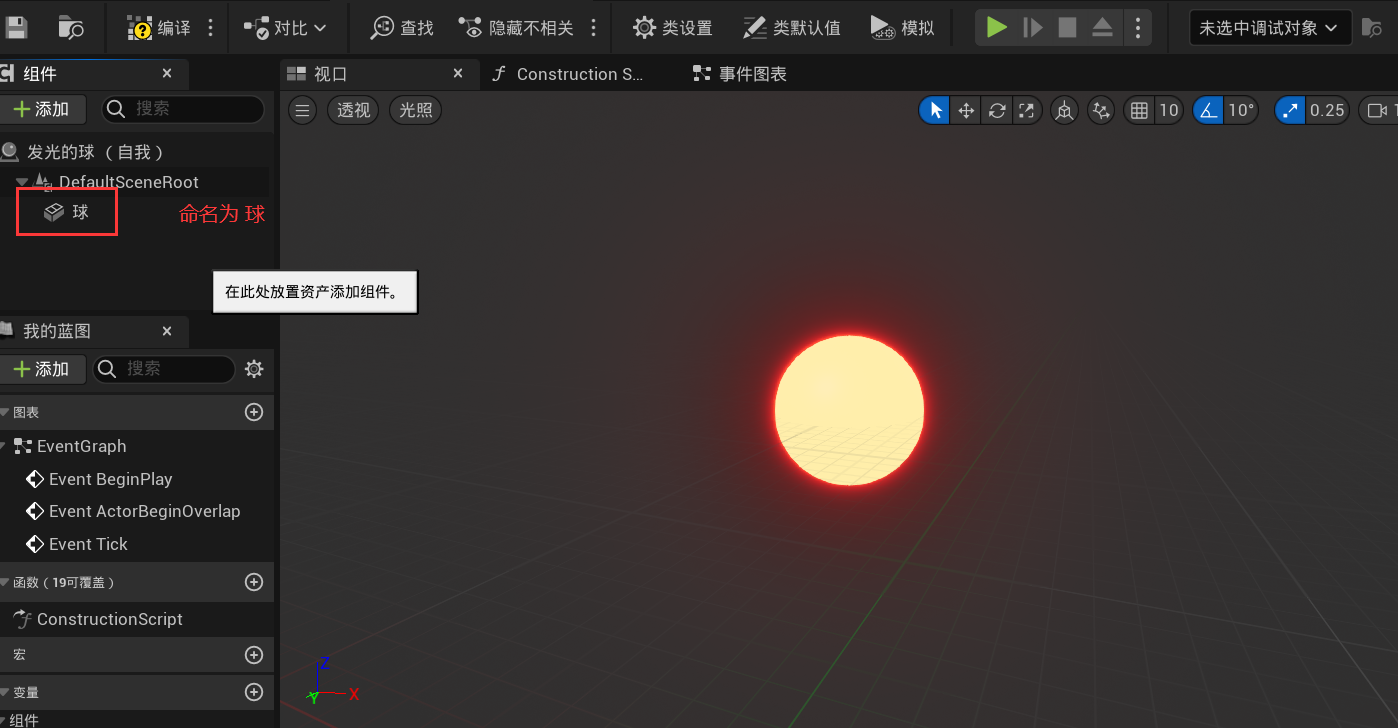Toggle surface snapping icon
Viewport: 1398px width, 728px height.
click(x=1101, y=110)
